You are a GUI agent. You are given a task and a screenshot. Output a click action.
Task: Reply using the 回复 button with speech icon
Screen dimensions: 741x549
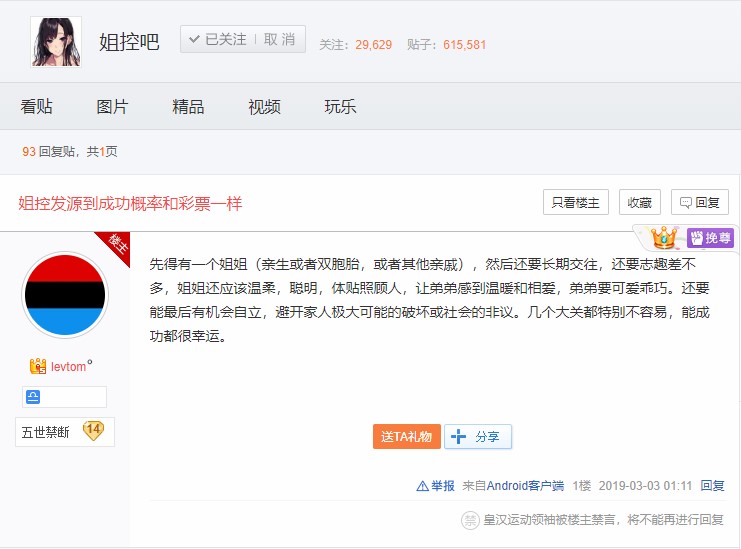coord(700,202)
